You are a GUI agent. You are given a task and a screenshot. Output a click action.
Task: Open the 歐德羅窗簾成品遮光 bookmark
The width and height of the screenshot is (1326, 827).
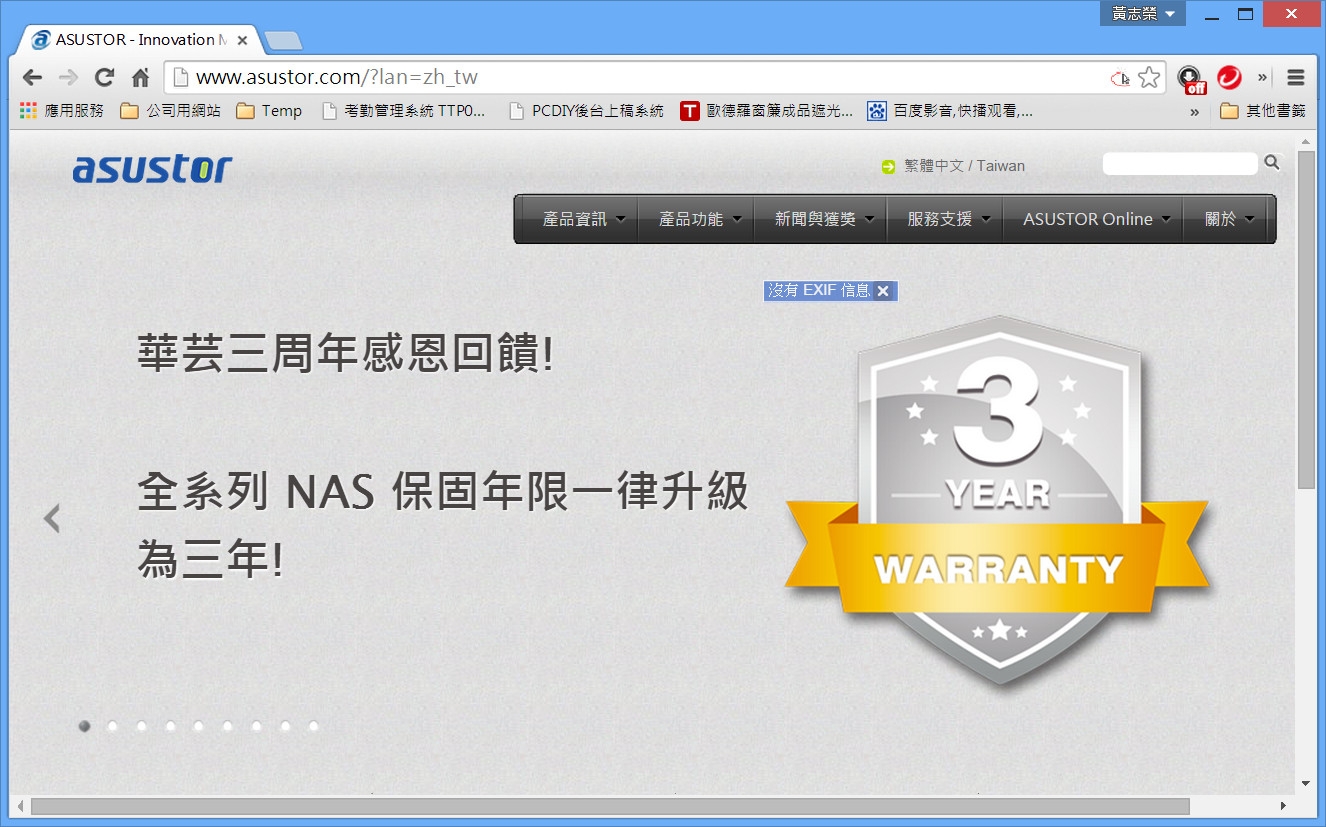767,111
